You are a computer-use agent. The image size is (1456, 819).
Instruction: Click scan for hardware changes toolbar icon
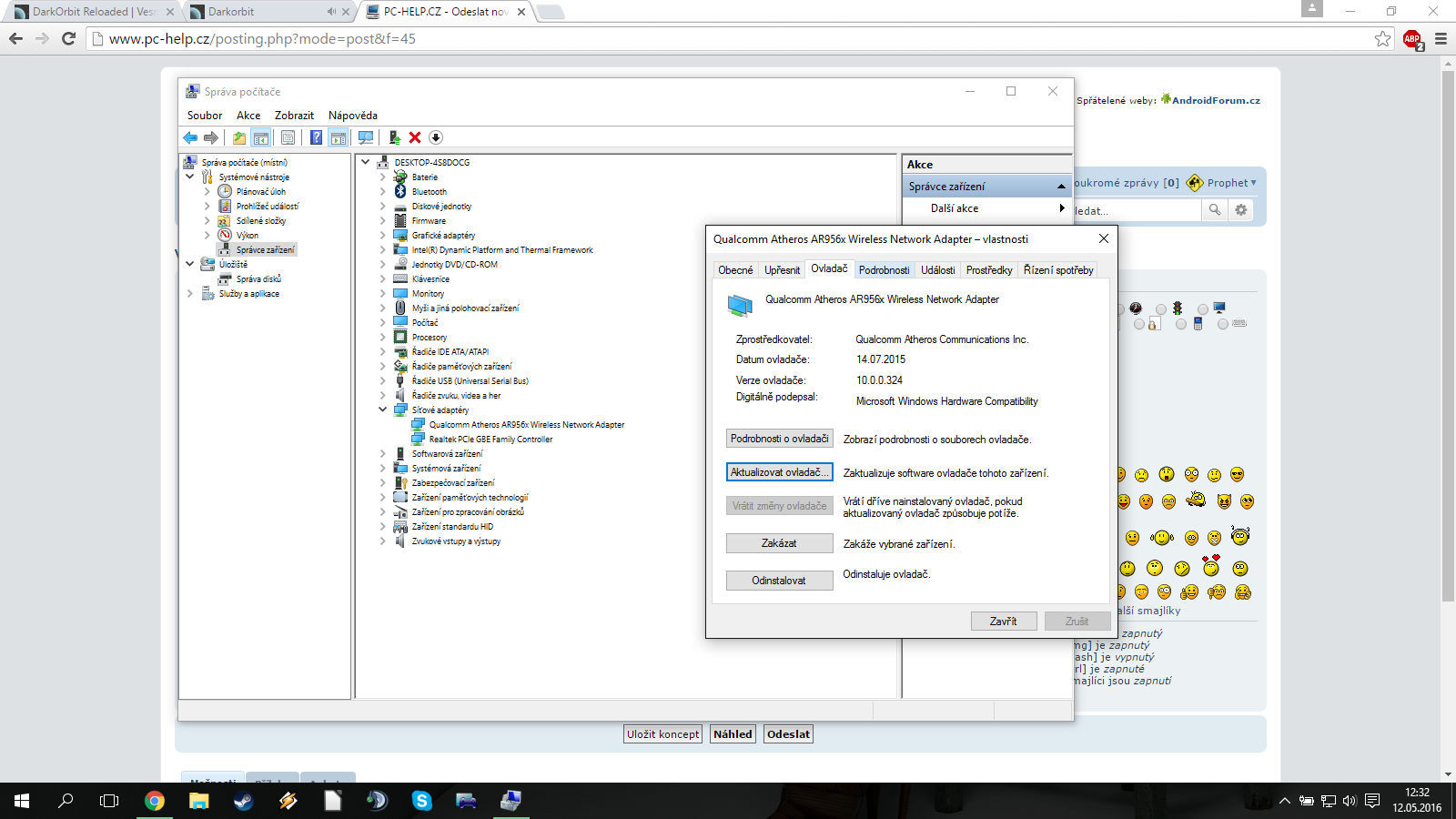point(366,137)
